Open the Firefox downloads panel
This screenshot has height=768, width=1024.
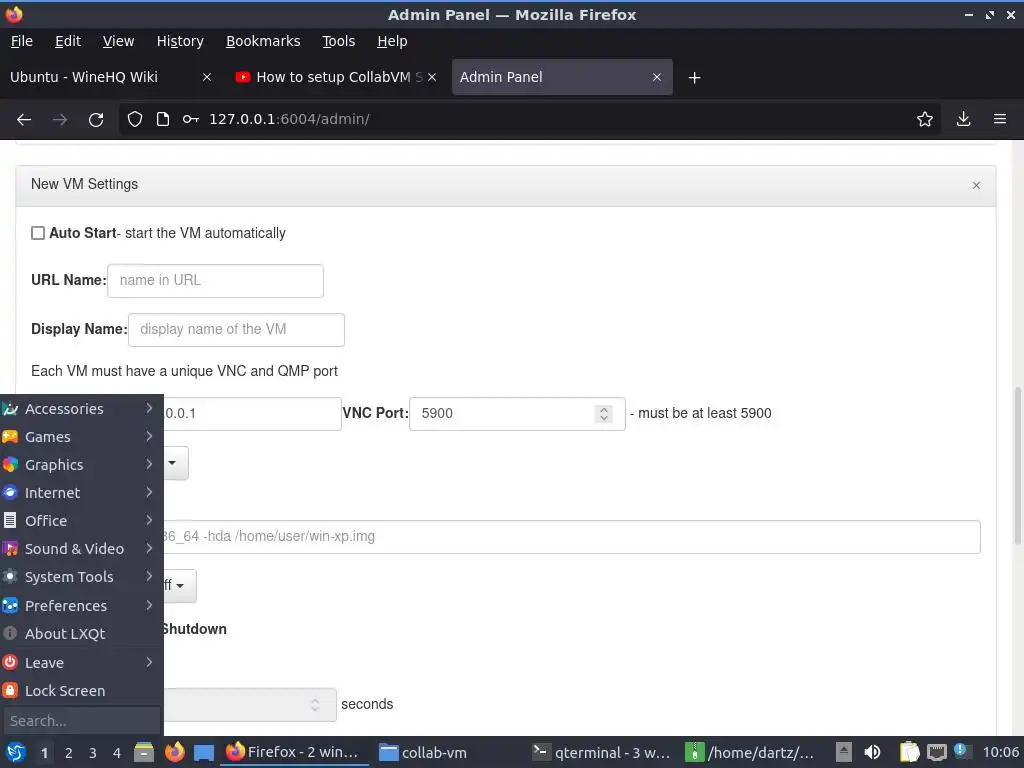[x=963, y=119]
